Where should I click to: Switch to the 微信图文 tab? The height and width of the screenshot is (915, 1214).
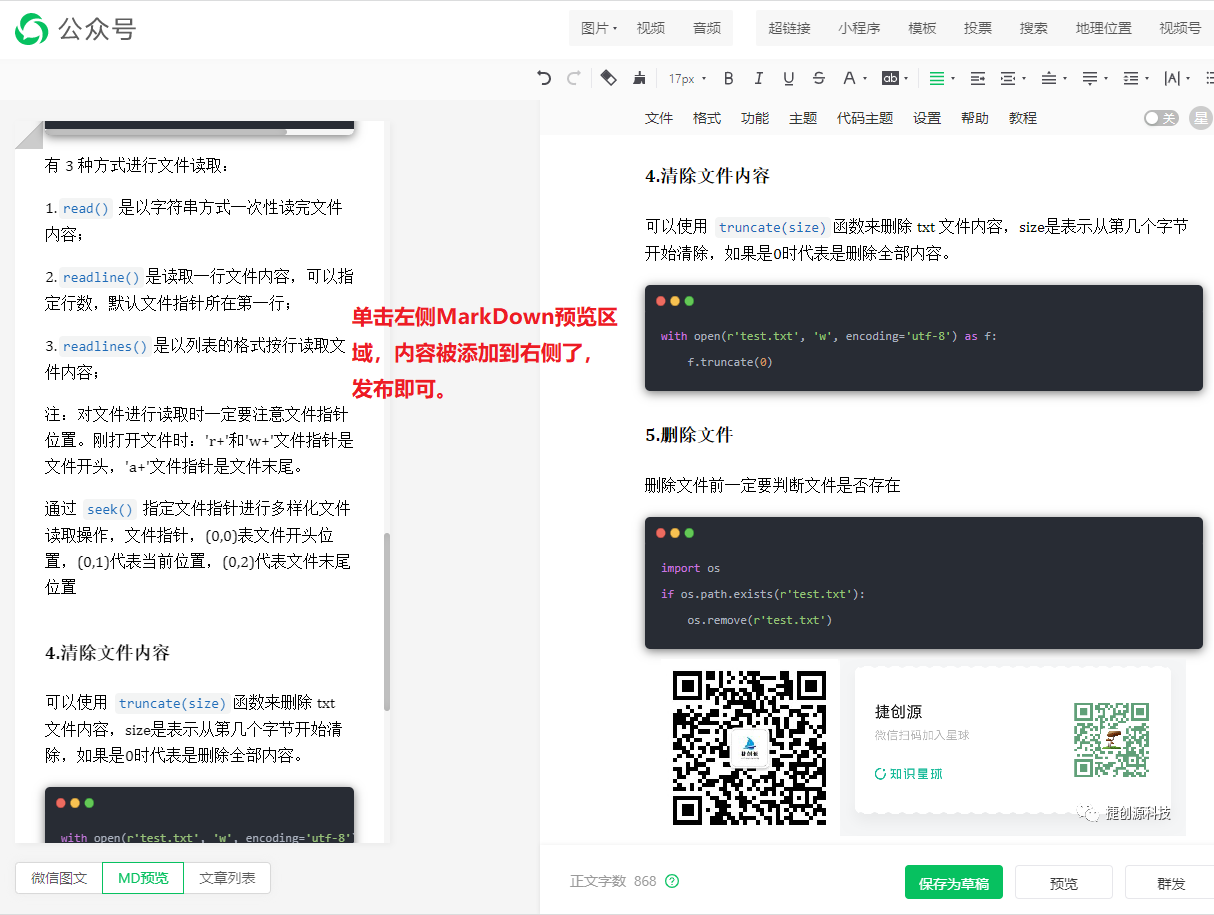click(x=59, y=878)
